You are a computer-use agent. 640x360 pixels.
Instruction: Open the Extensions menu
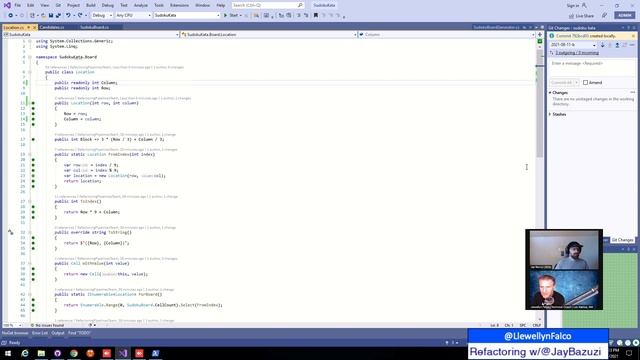coord(179,5)
